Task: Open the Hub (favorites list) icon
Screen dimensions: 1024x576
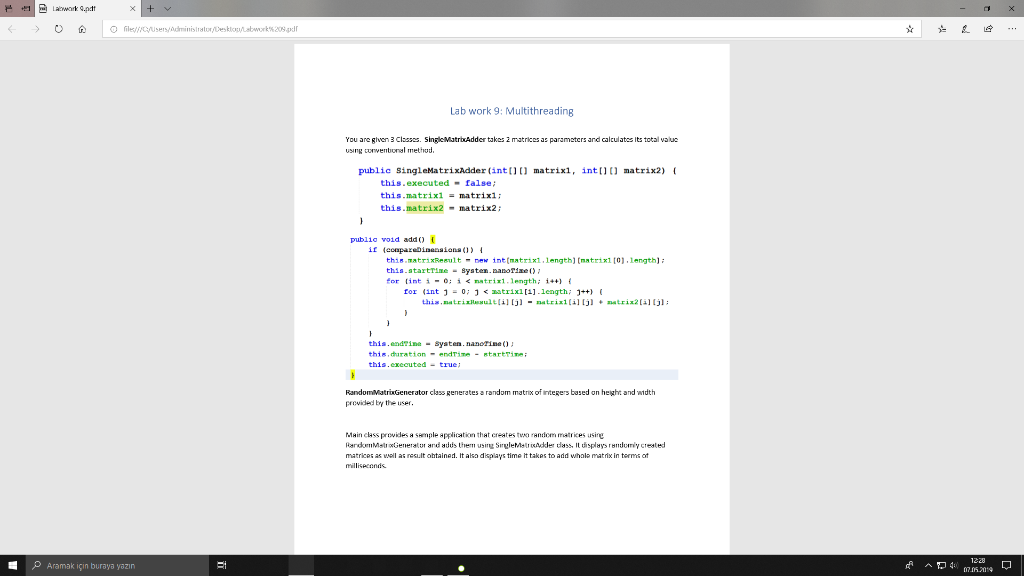Action: coord(941,29)
